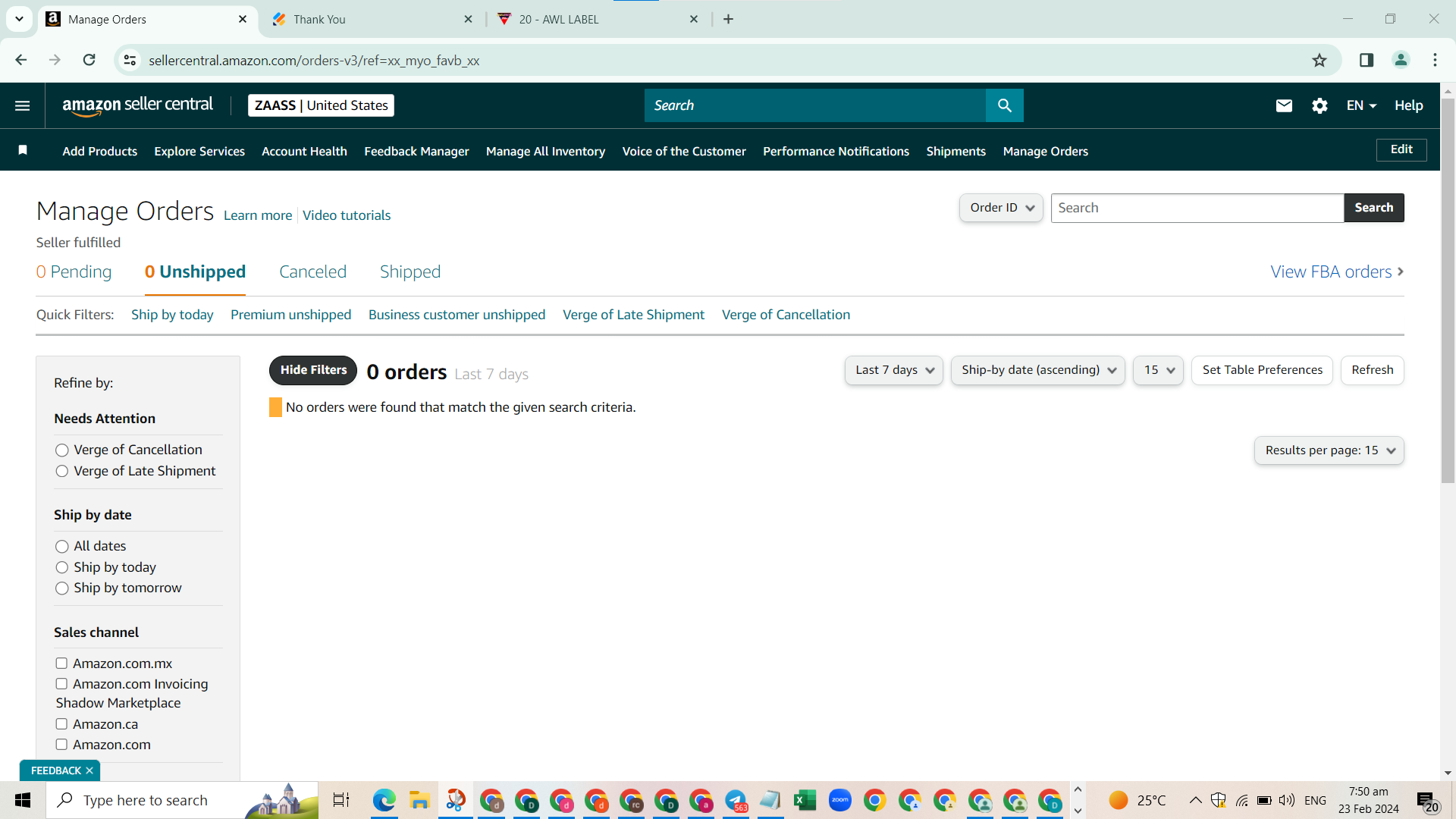Check the Amazon.ca sales channel
This screenshot has width=1456, height=819.
point(61,724)
